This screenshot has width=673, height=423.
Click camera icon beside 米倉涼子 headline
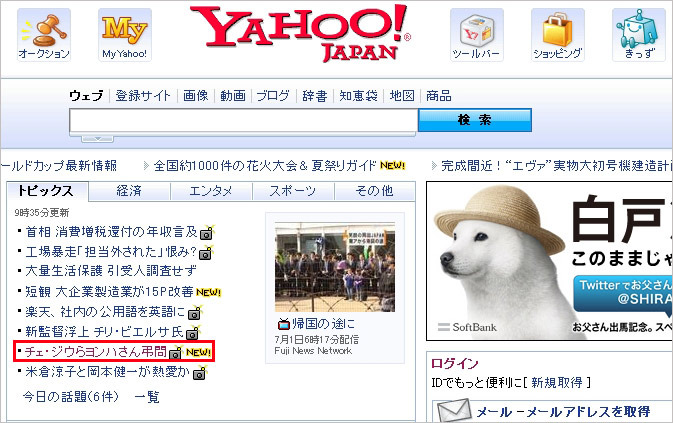pos(200,373)
